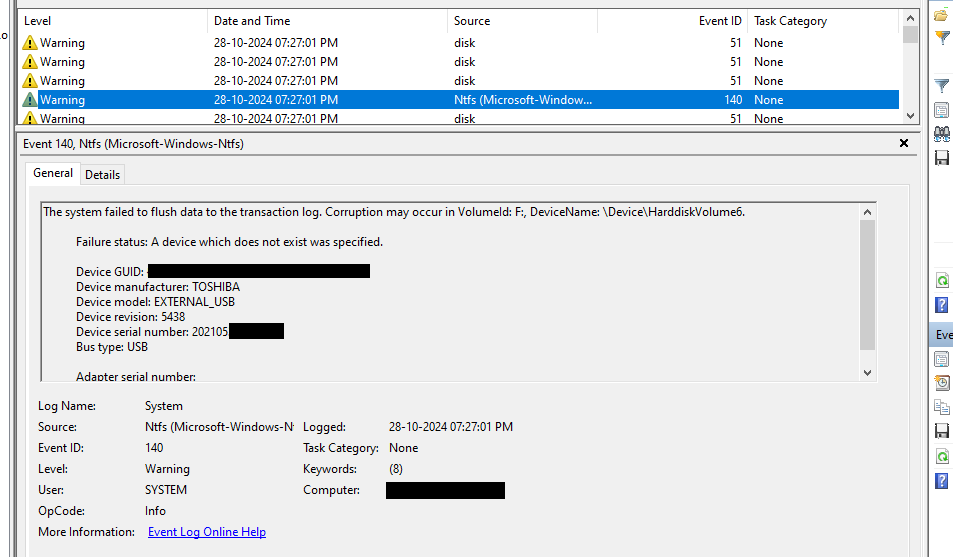953x557 pixels.
Task: Click the Copy documents icon
Action: pyautogui.click(x=941, y=407)
